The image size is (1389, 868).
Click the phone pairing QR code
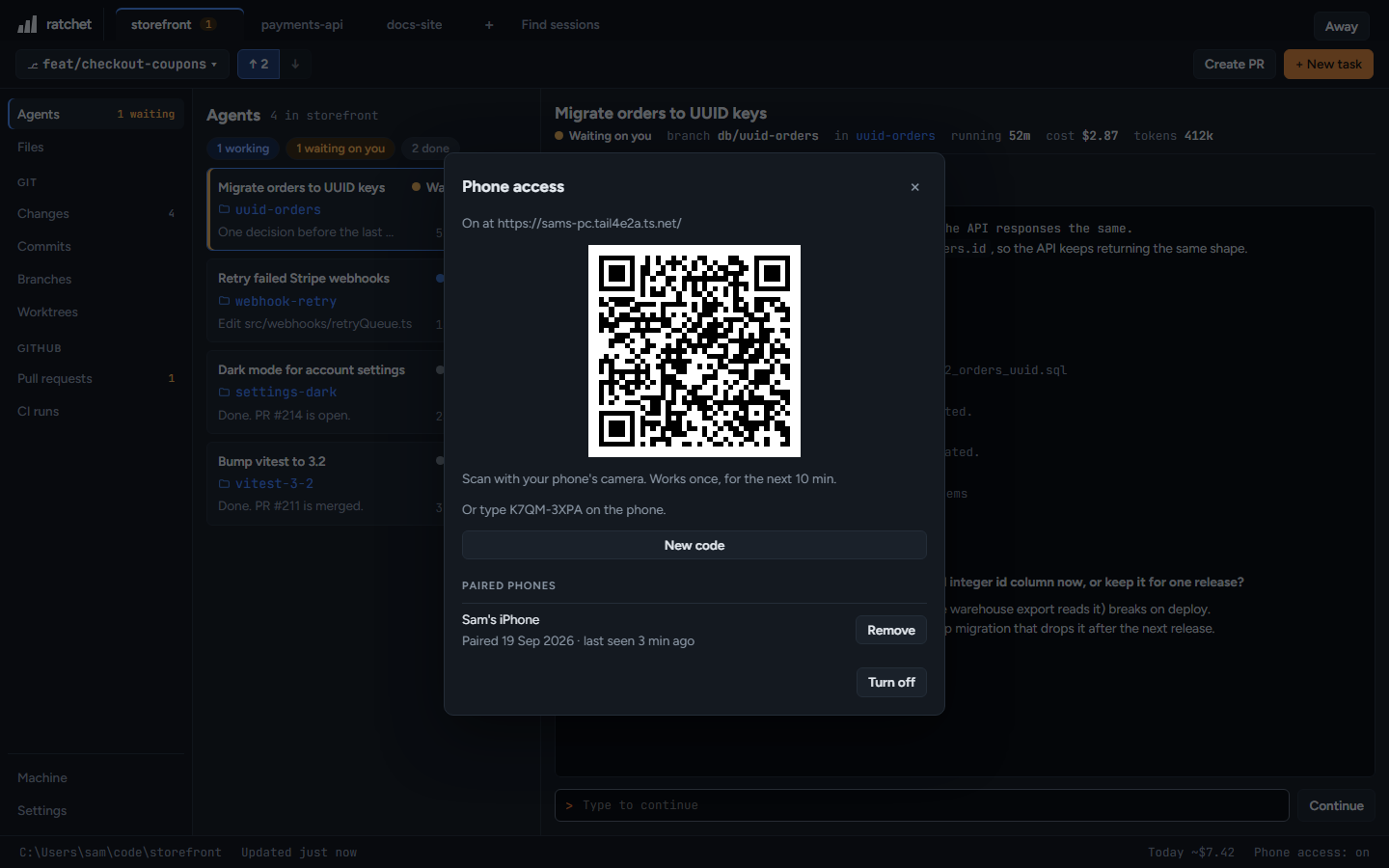(x=694, y=351)
